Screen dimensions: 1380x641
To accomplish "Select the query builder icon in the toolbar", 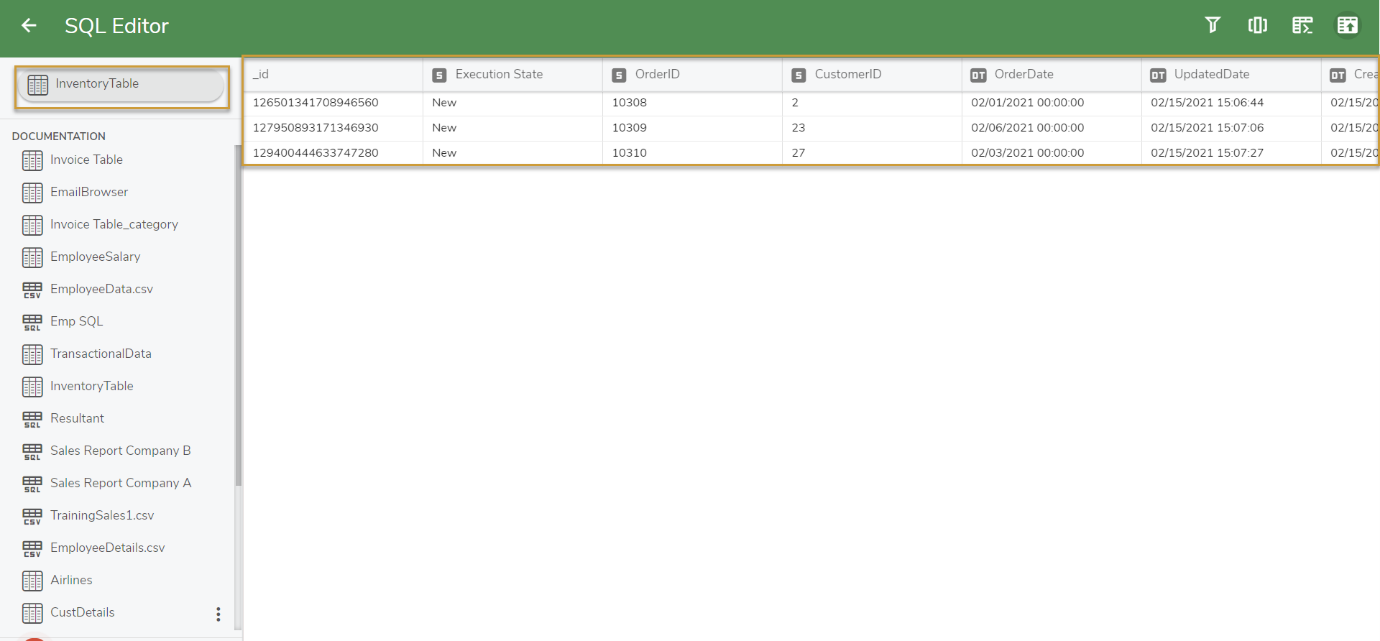I will (x=1302, y=25).
